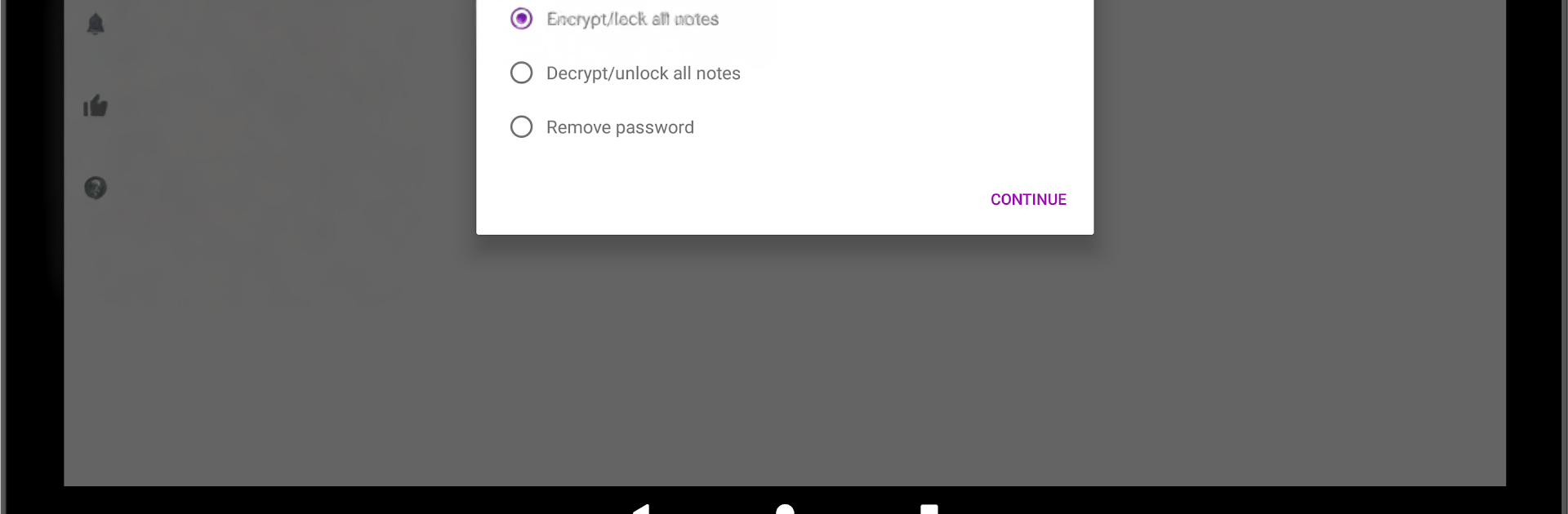Click the CONTINUE button

tap(1028, 199)
